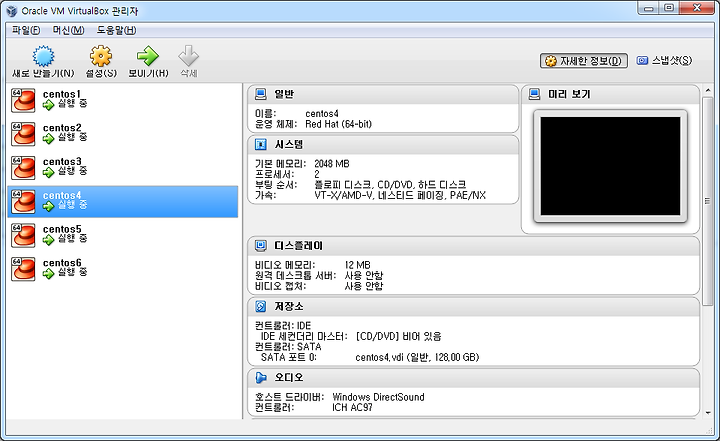720x441 pixels.
Task: Select the centos3 virtual machine
Action: 123,168
